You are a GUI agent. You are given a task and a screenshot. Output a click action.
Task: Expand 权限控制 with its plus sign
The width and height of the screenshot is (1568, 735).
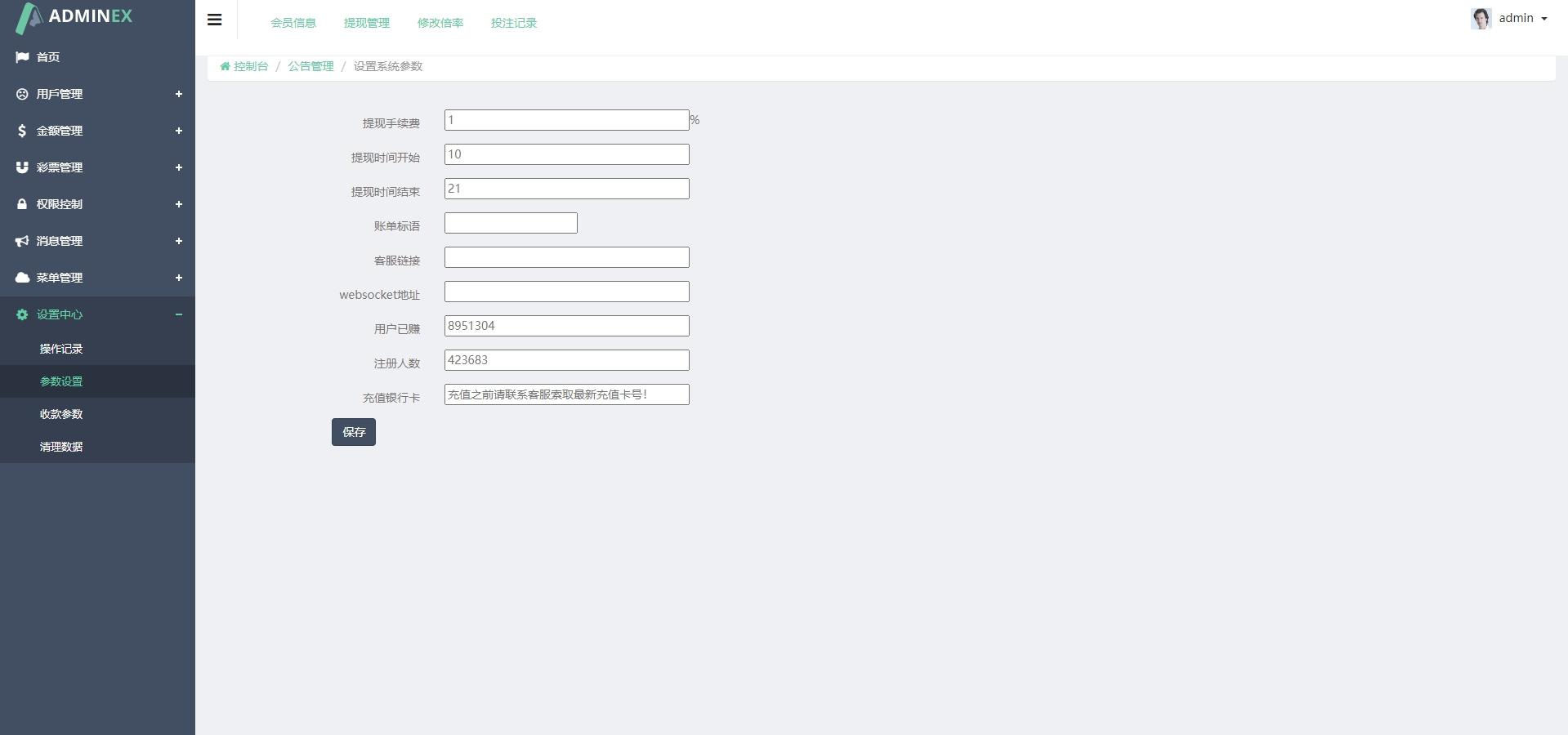(178, 204)
